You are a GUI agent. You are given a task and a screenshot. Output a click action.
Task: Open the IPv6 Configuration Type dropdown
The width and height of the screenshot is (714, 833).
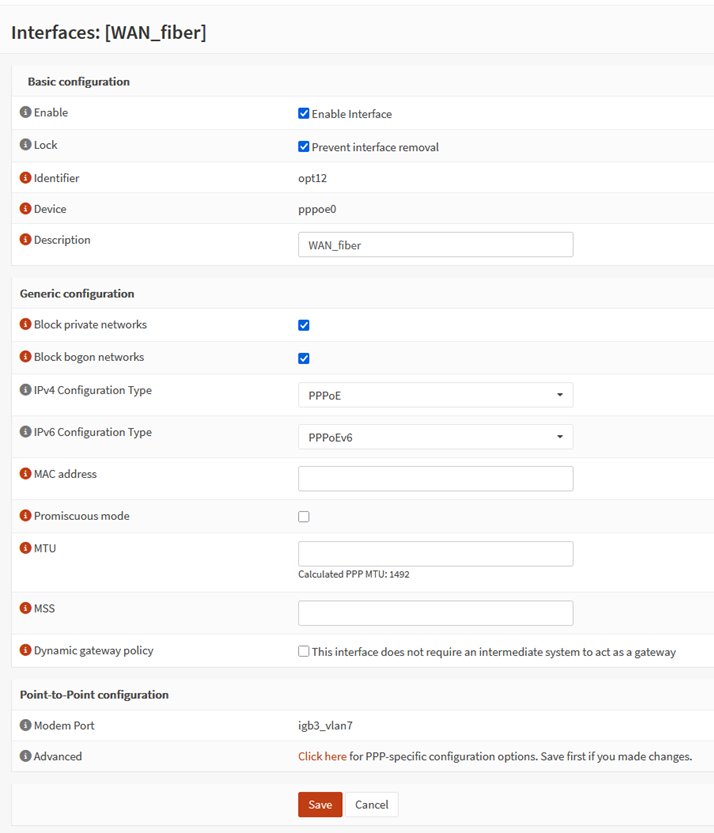click(435, 437)
